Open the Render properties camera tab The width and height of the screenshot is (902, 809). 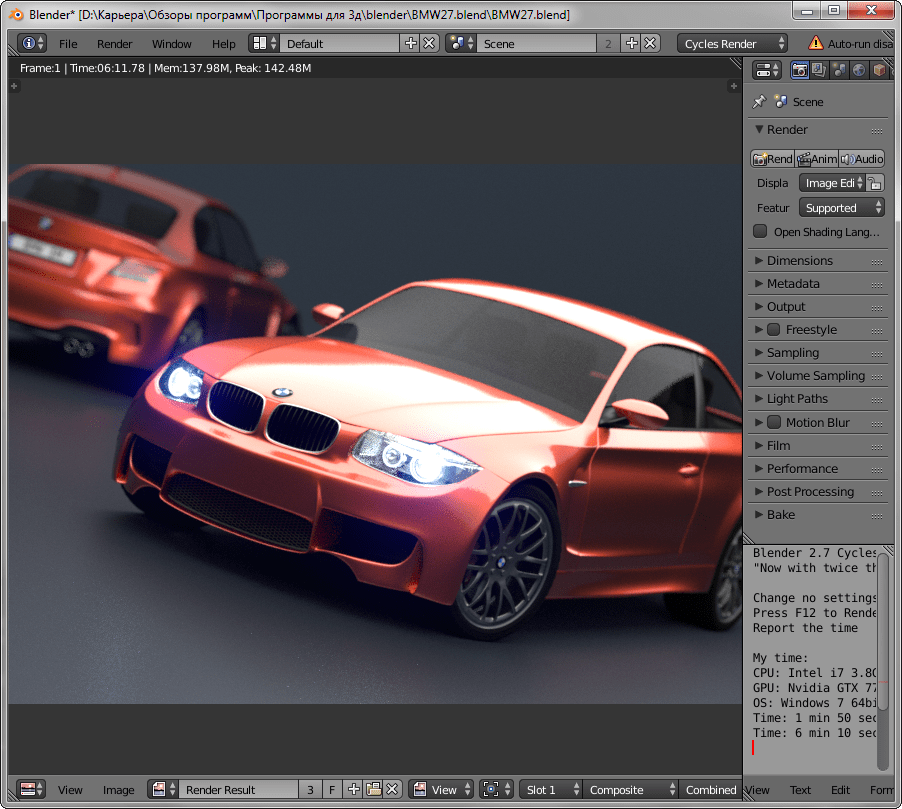(800, 70)
